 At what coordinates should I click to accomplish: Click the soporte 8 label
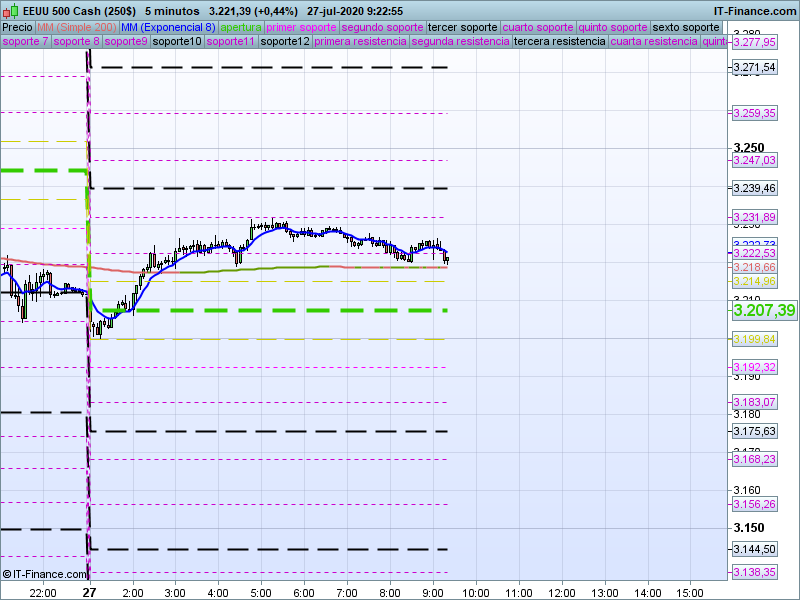pos(76,41)
